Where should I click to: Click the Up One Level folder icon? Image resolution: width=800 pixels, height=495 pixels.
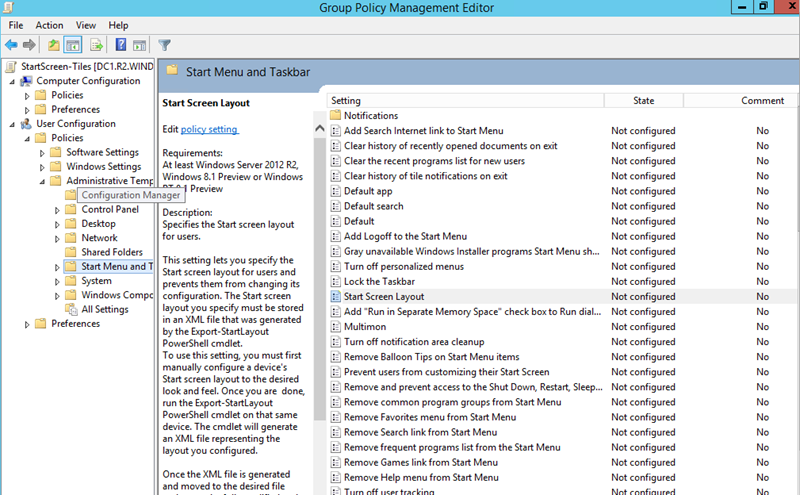point(54,45)
